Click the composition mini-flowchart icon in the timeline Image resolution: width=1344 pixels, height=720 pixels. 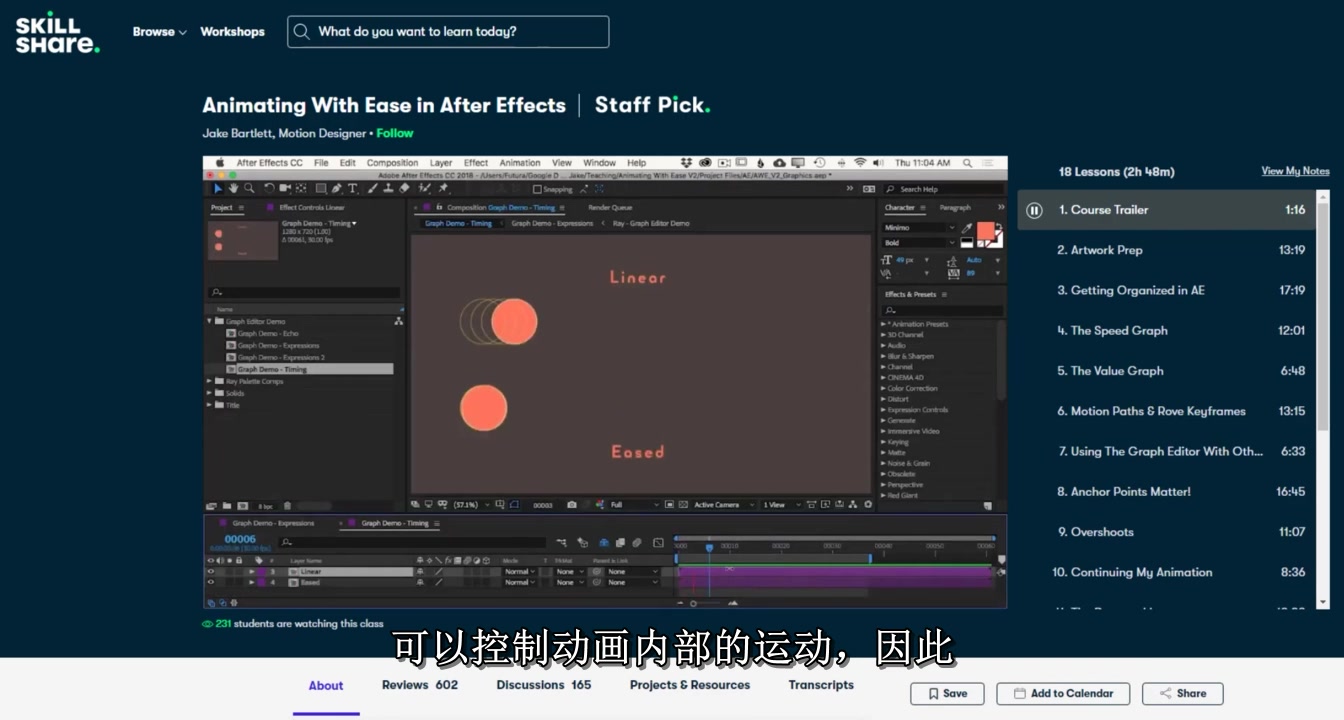pyautogui.click(x=561, y=542)
